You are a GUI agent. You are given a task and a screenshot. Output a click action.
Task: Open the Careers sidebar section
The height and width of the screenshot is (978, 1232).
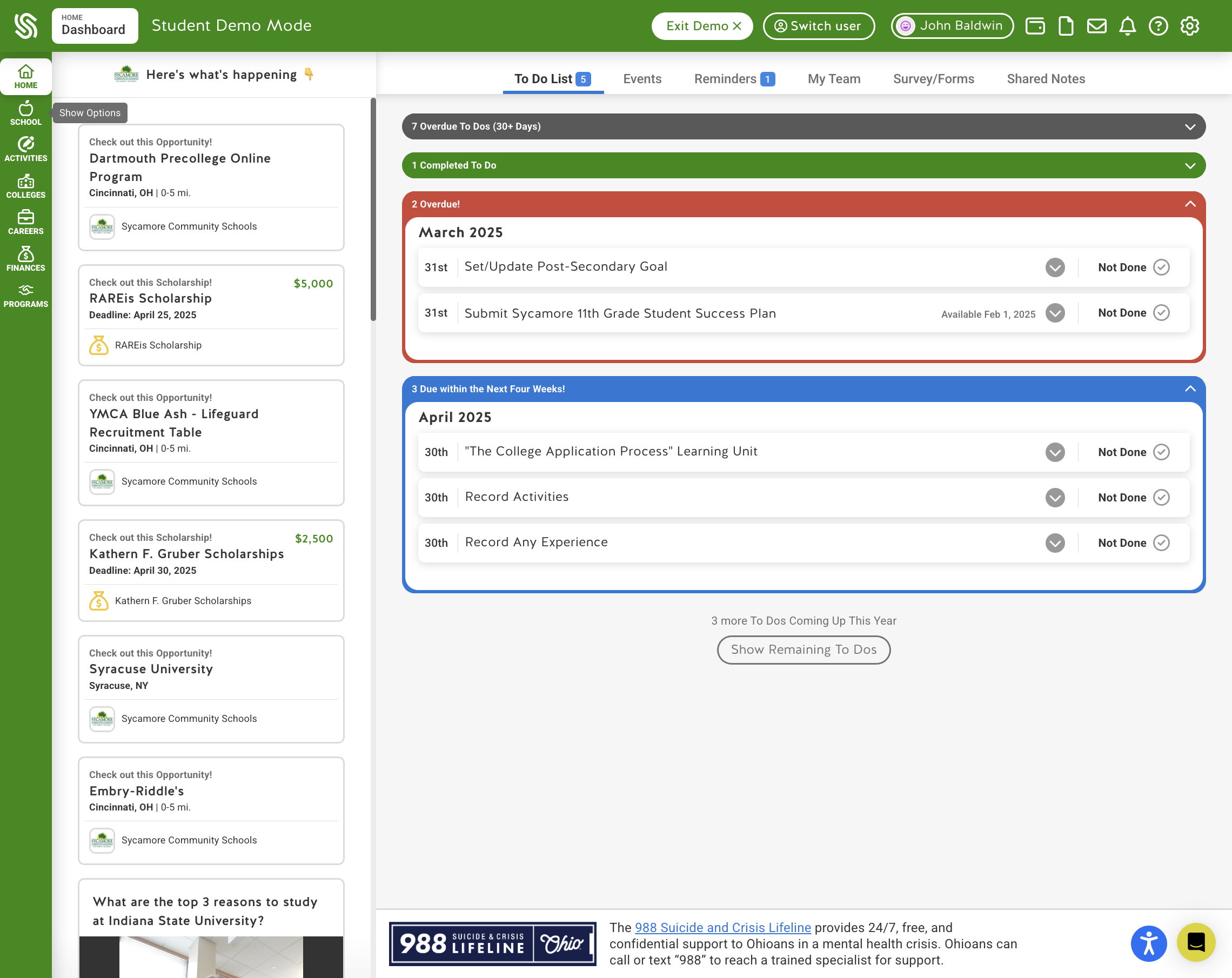[x=26, y=222]
